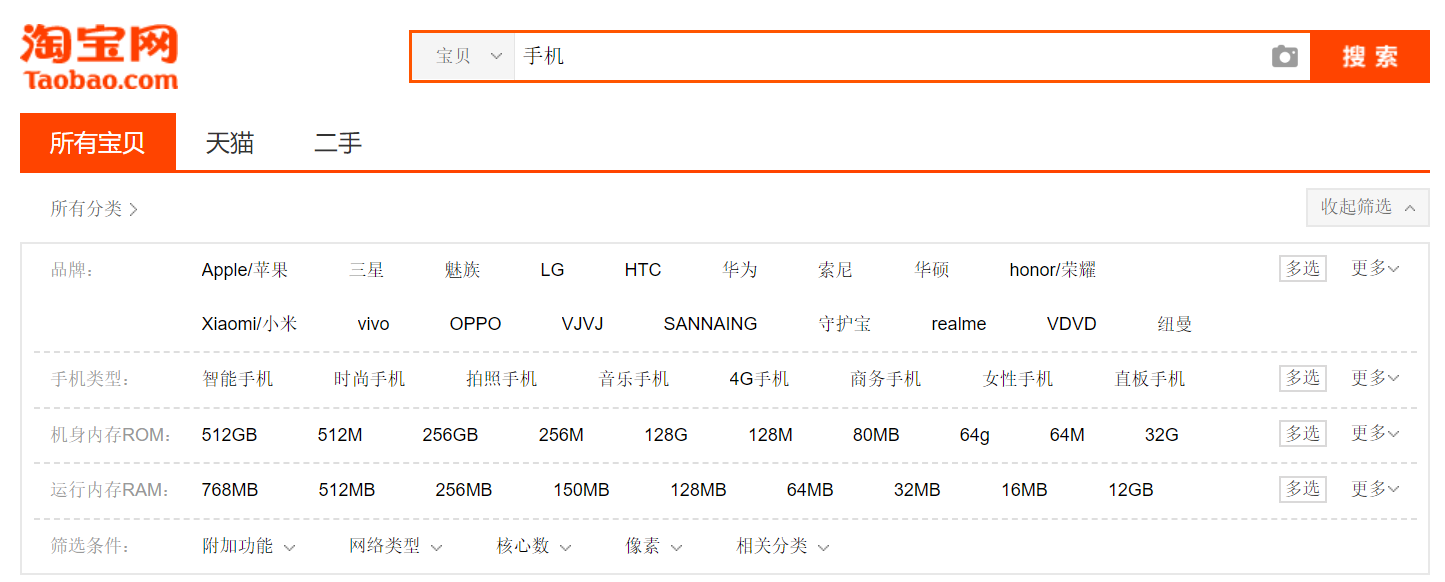Enable 多选 for the 运行内存RAM row

[1302, 489]
